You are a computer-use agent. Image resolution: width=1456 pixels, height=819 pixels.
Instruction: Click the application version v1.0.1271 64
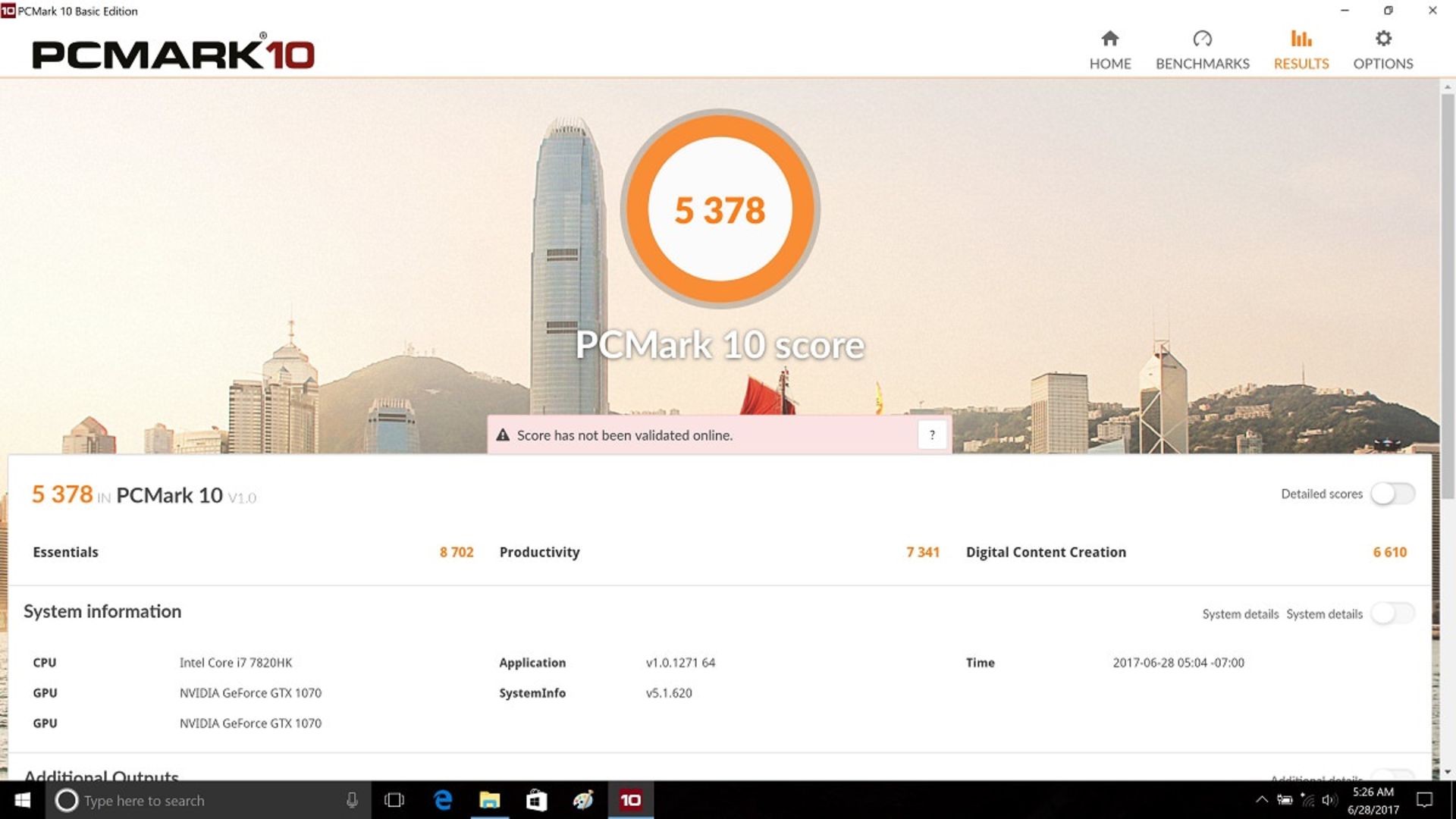(x=680, y=663)
